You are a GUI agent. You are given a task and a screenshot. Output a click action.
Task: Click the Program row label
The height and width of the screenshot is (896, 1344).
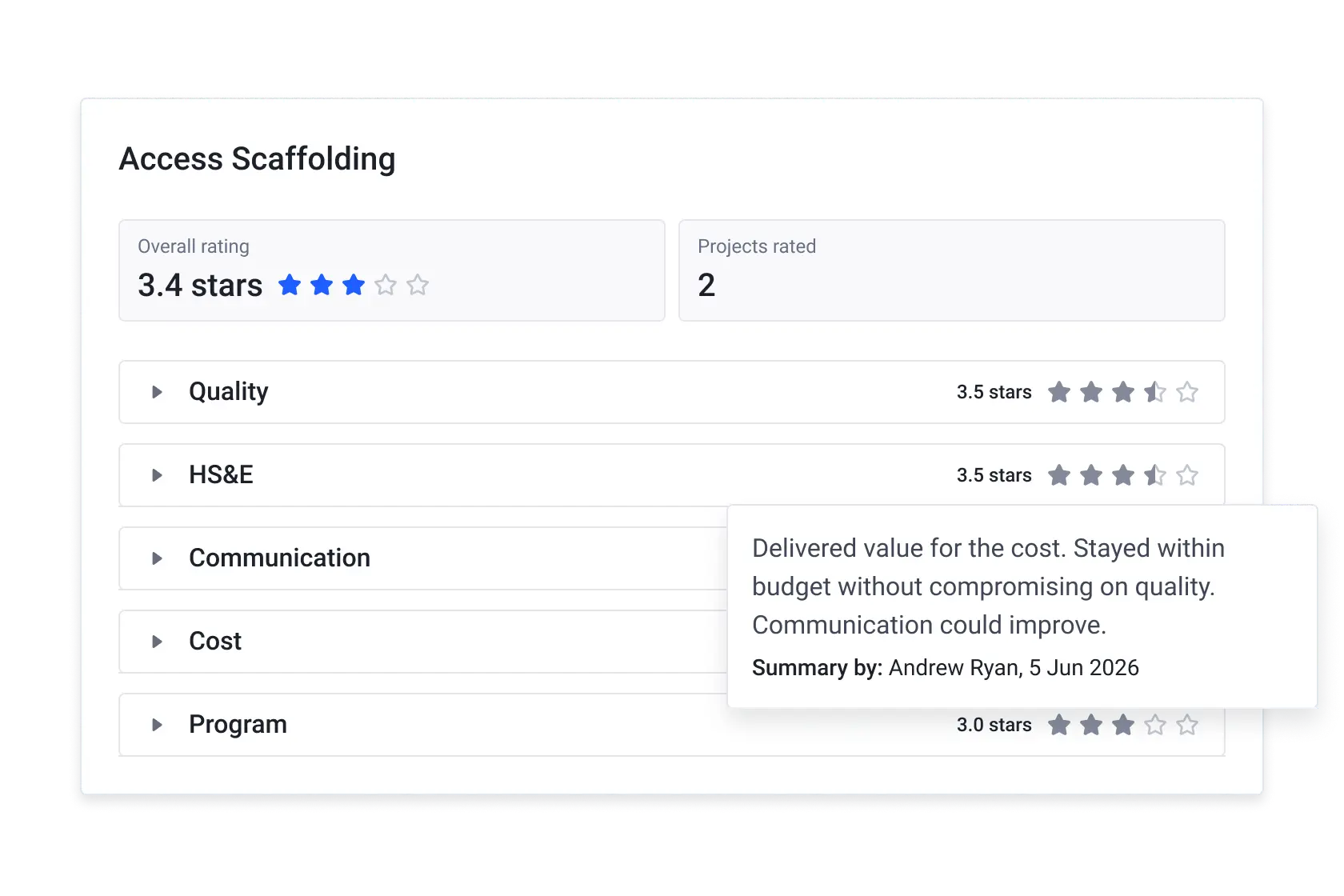238,725
